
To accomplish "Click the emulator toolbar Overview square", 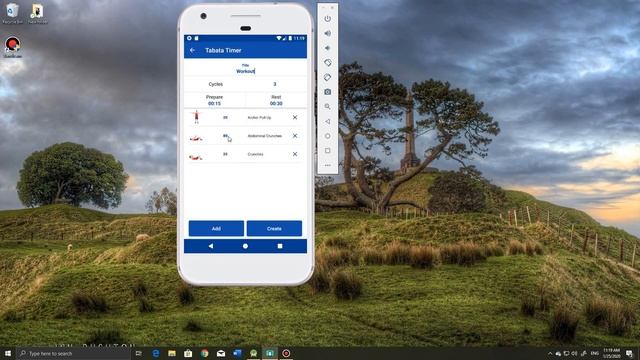I will tap(327, 151).
